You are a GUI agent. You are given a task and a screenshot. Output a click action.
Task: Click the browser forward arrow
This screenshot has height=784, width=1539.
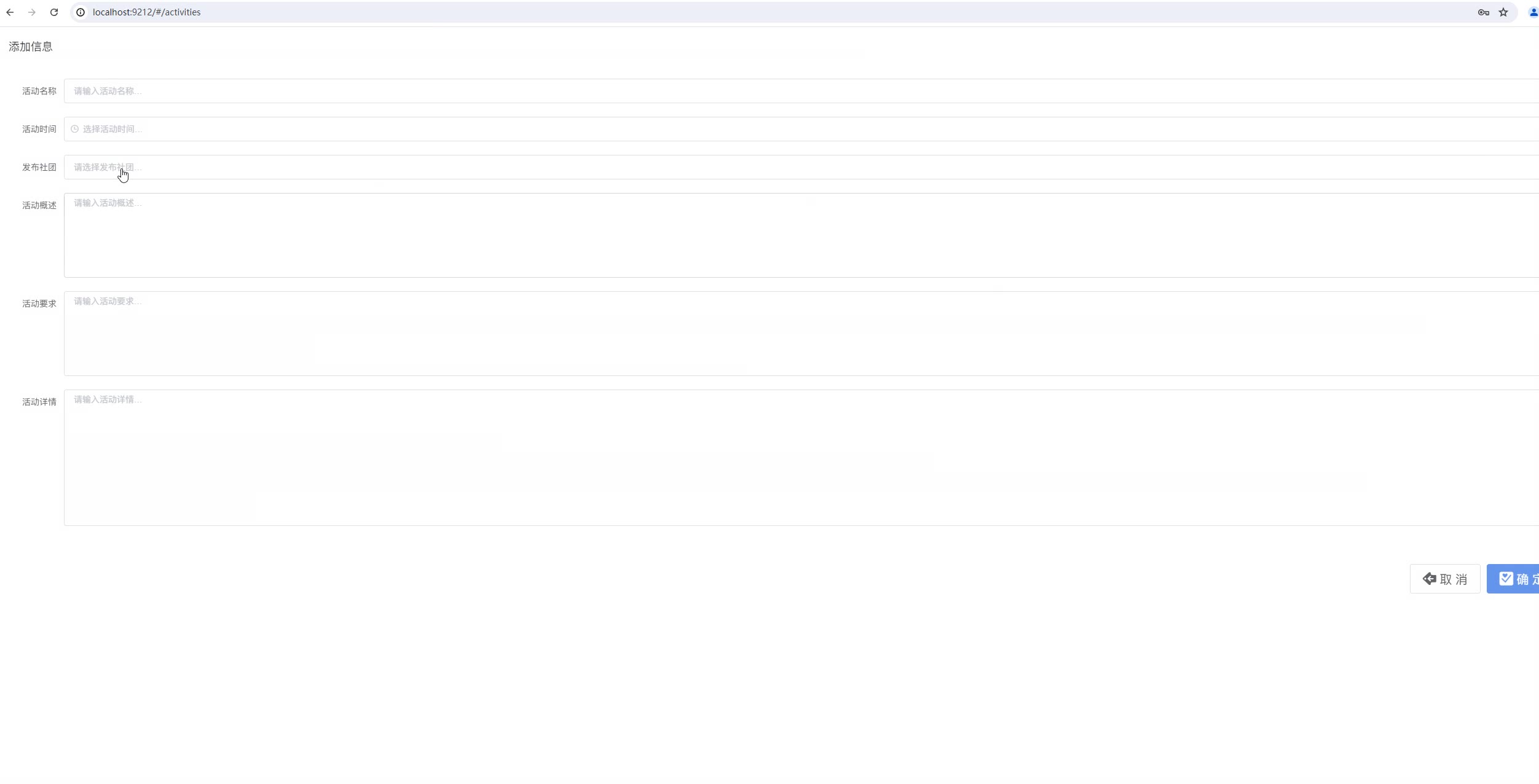[32, 12]
